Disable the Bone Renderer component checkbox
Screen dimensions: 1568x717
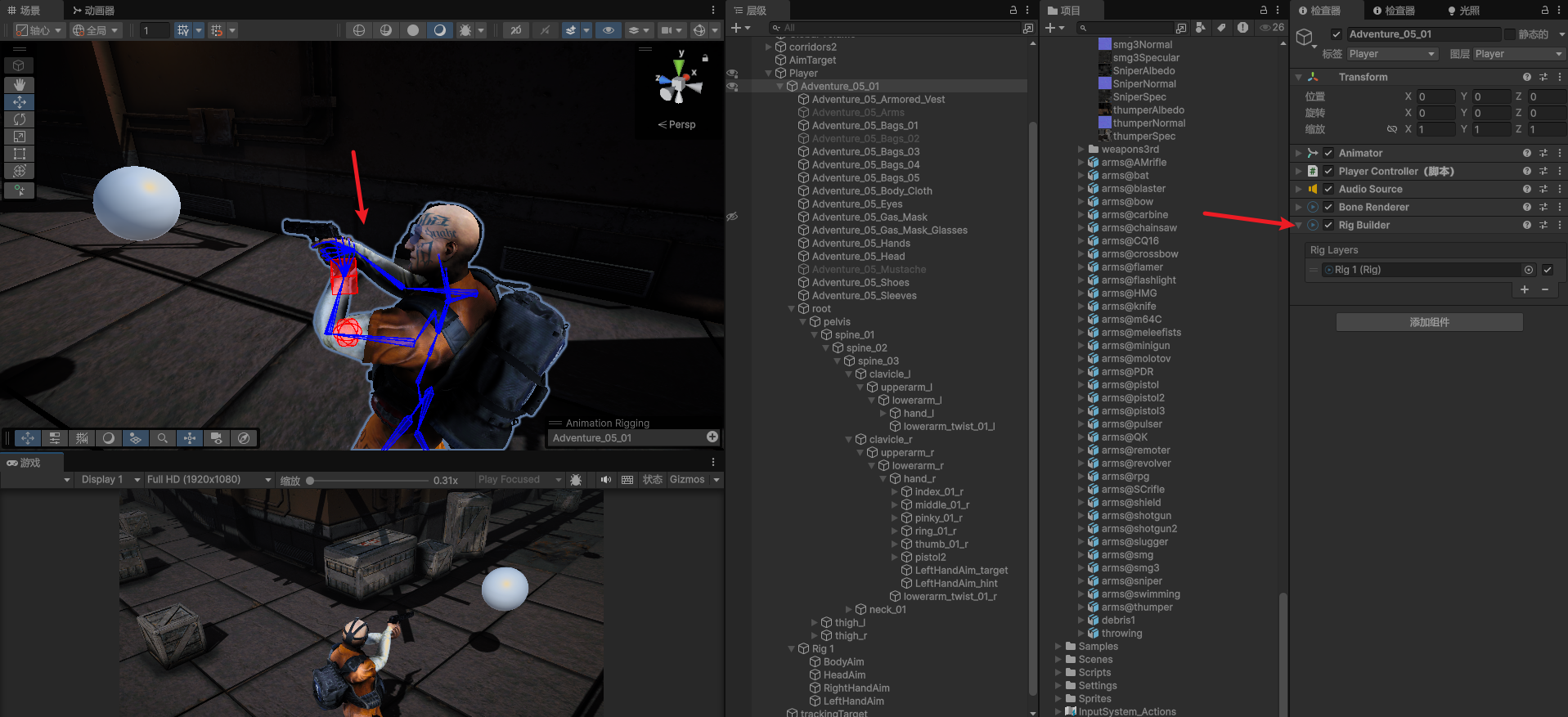point(1328,207)
